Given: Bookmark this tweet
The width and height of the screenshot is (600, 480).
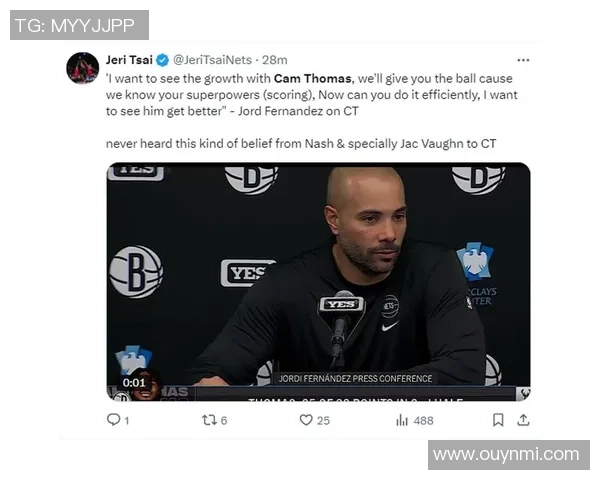Looking at the screenshot, I should pyautogui.click(x=498, y=420).
